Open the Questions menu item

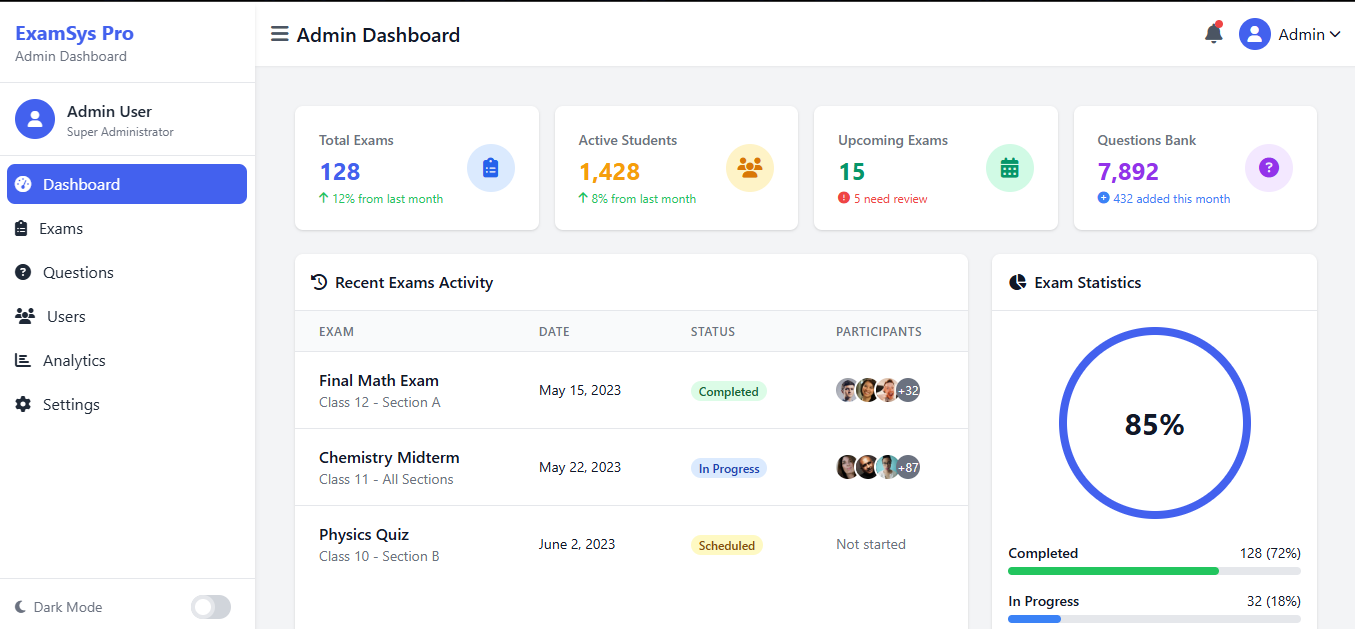coord(127,272)
